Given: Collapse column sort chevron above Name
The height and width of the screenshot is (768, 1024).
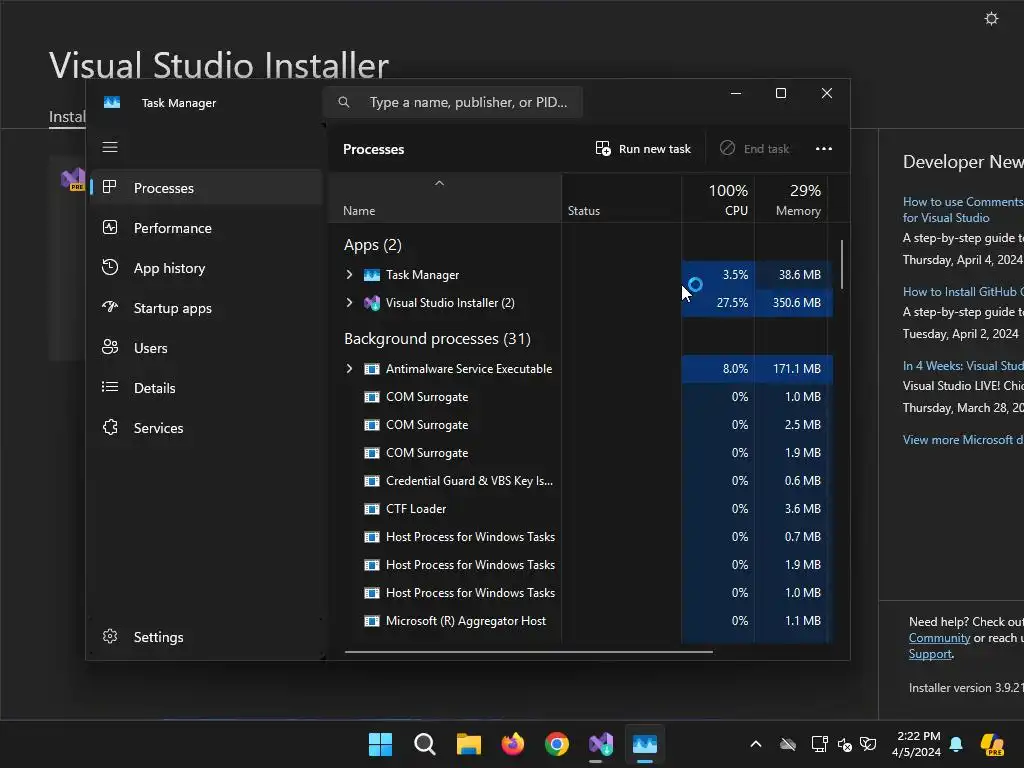Looking at the screenshot, I should click(440, 184).
